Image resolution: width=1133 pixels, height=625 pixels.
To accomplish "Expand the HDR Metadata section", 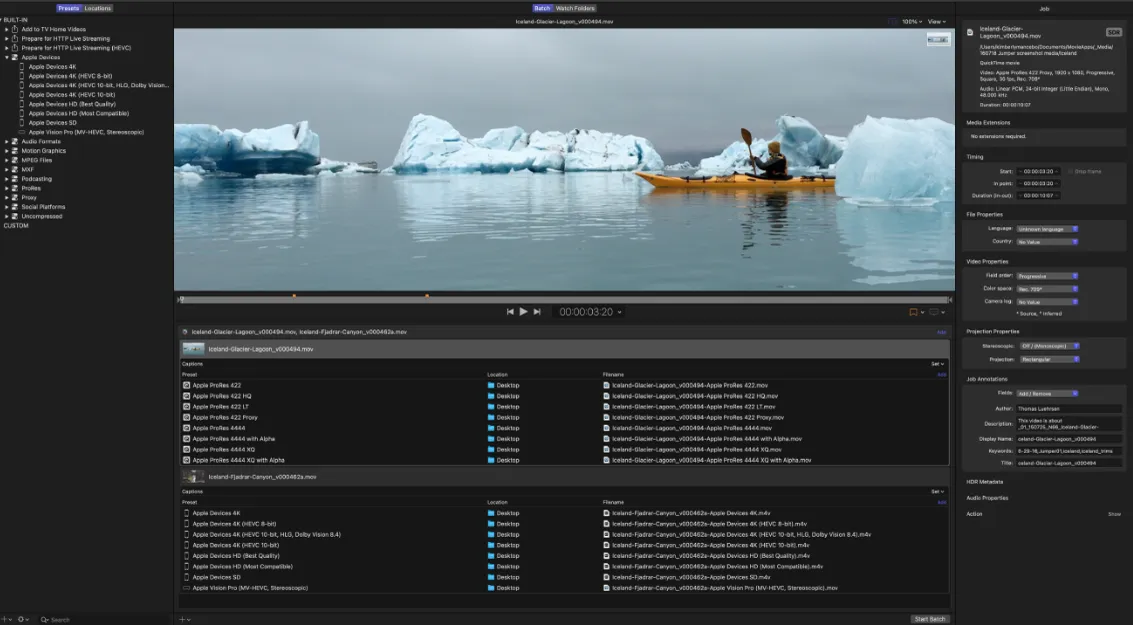I will point(985,482).
